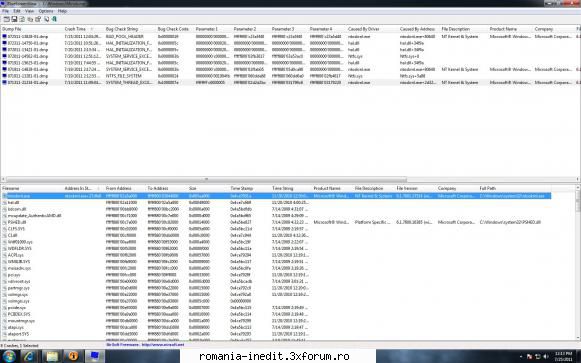Select the WMILIB.SYS driver row
Screen dimensions: 581x363
[276, 262]
